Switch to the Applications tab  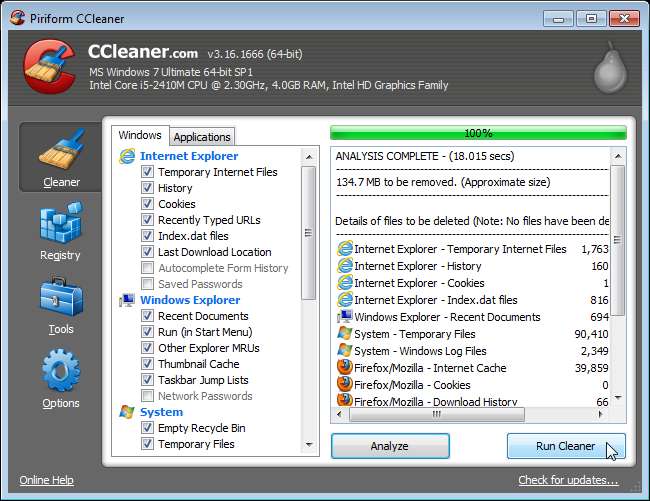pos(202,137)
